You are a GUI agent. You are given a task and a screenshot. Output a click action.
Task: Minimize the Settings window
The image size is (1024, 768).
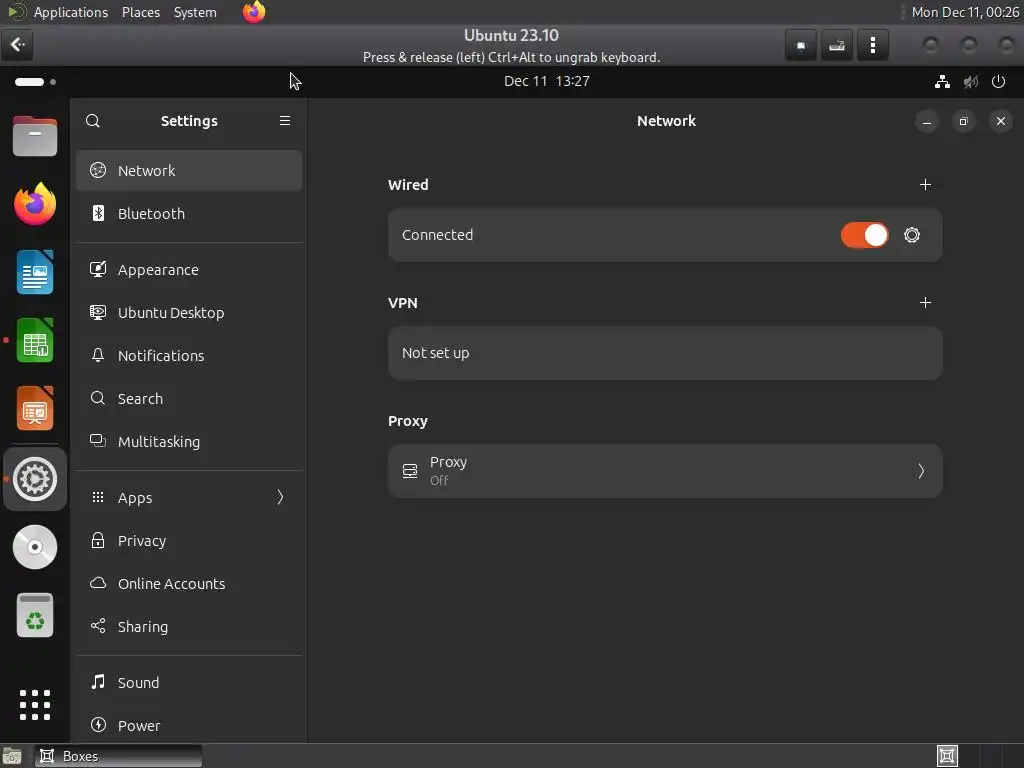click(x=926, y=121)
